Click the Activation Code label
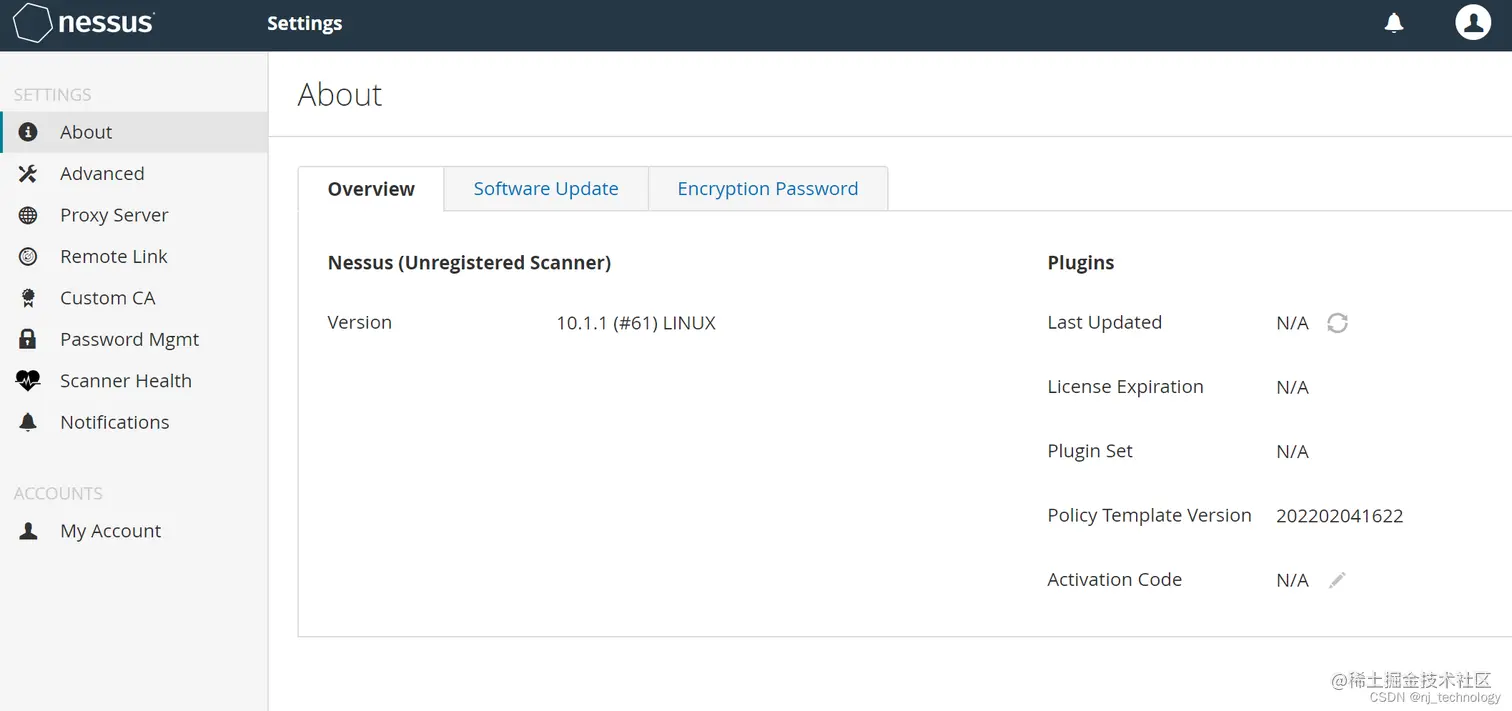Viewport: 1512px width, 711px height. coord(1114,580)
